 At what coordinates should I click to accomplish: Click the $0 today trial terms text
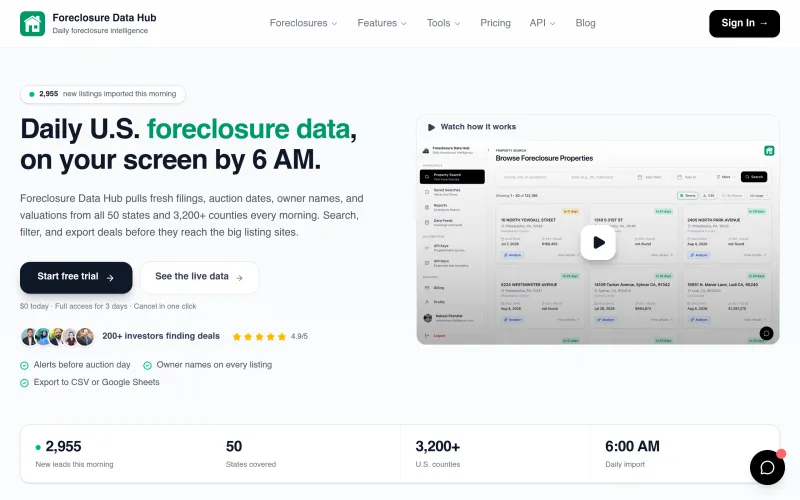coord(108,306)
